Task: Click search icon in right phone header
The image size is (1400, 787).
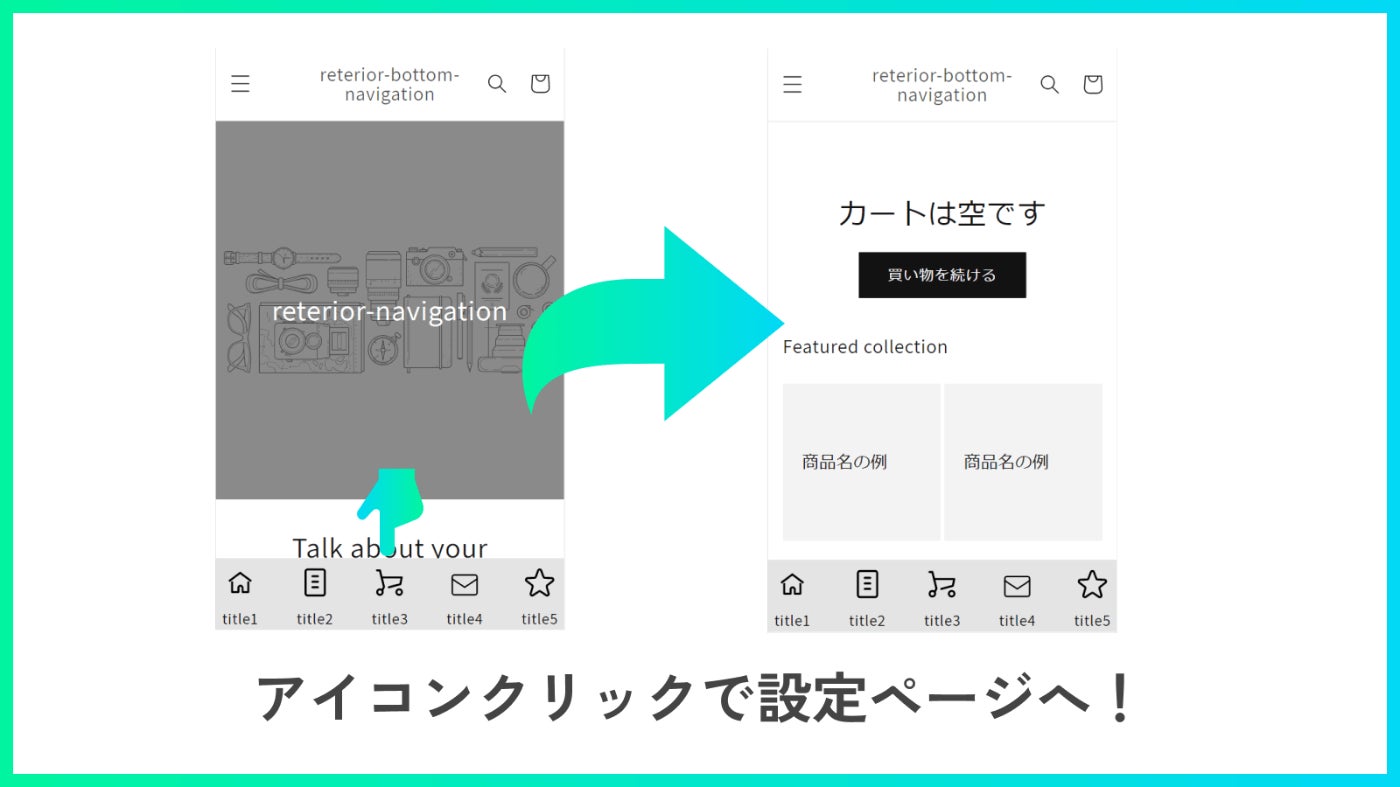Action: tap(1049, 85)
